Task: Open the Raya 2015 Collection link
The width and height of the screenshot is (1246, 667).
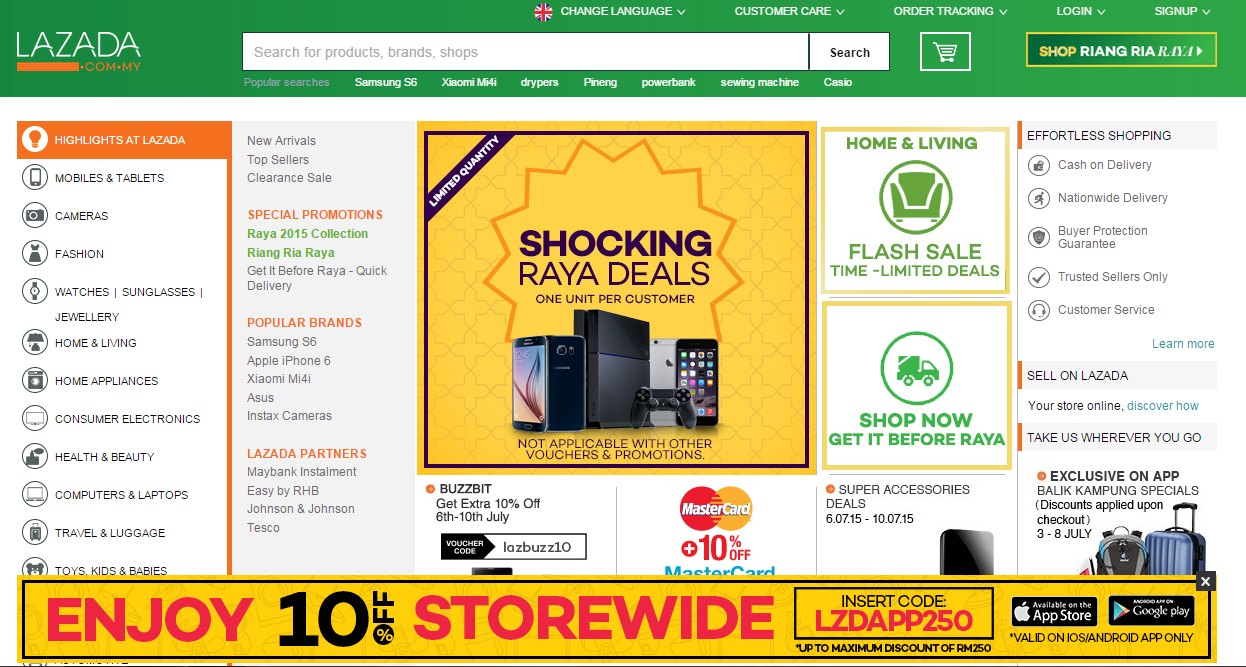Action: 308,234
